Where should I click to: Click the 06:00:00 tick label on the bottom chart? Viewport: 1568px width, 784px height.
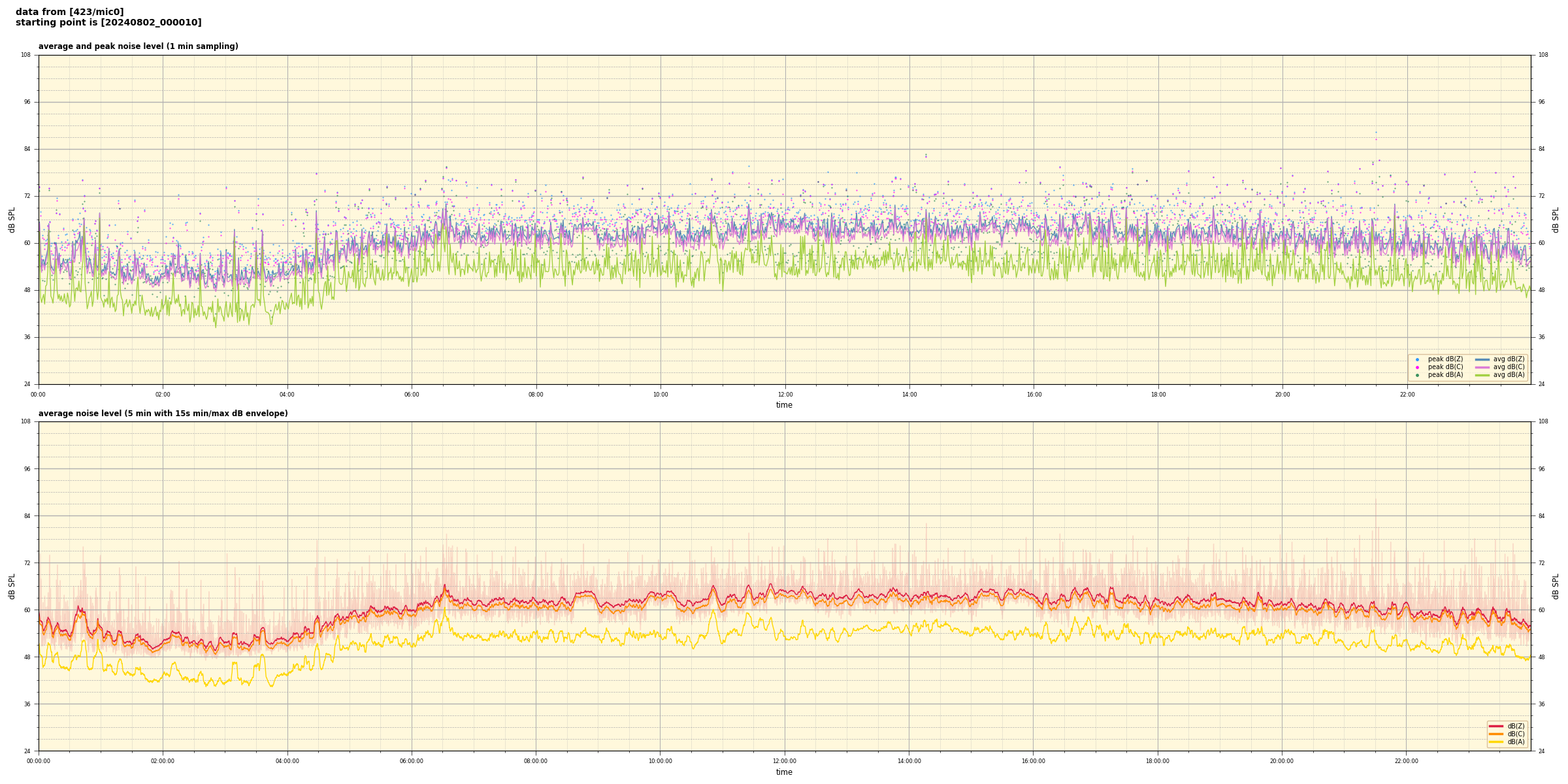coord(412,761)
